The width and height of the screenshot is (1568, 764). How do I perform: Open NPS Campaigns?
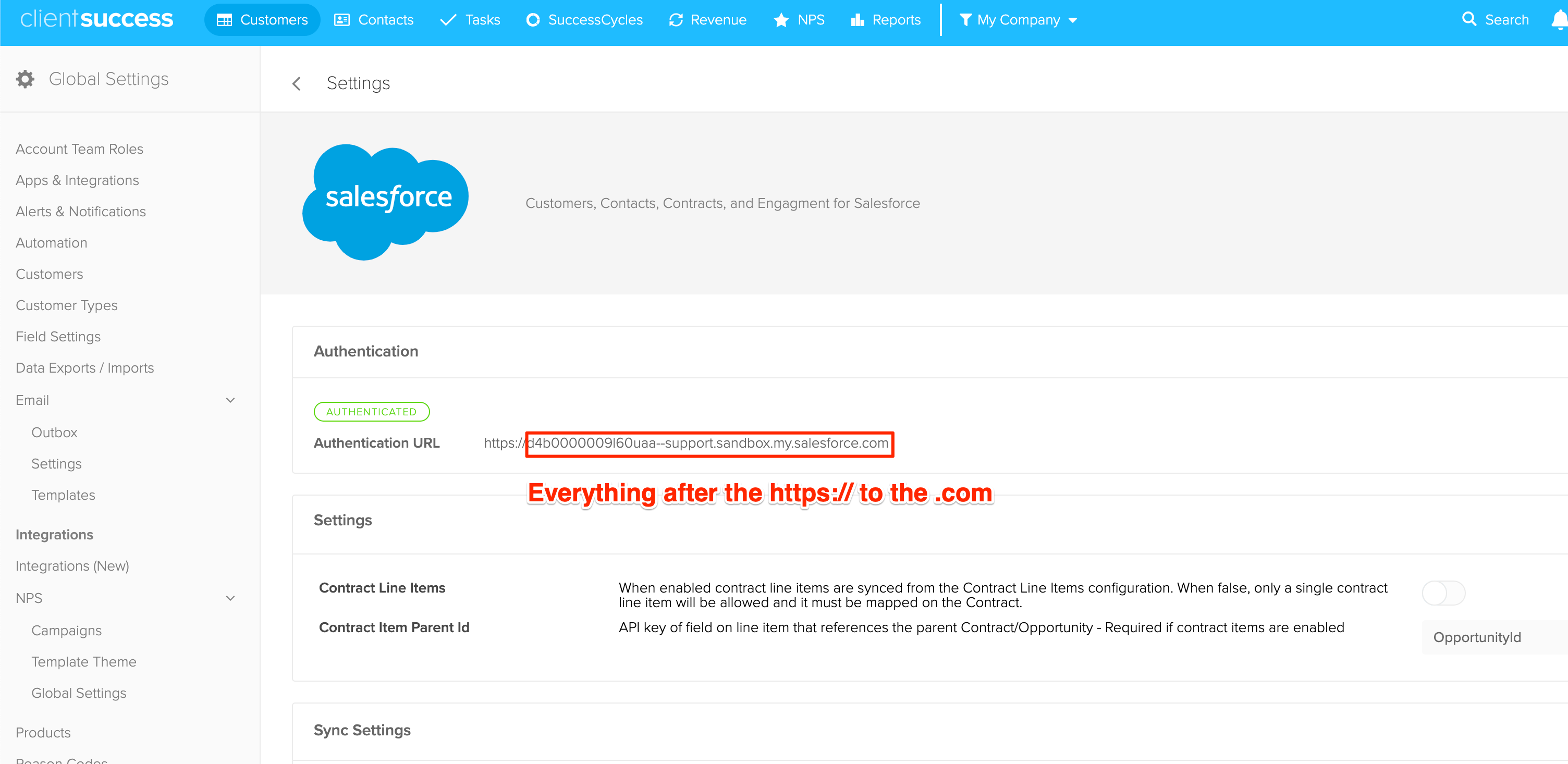(x=66, y=631)
